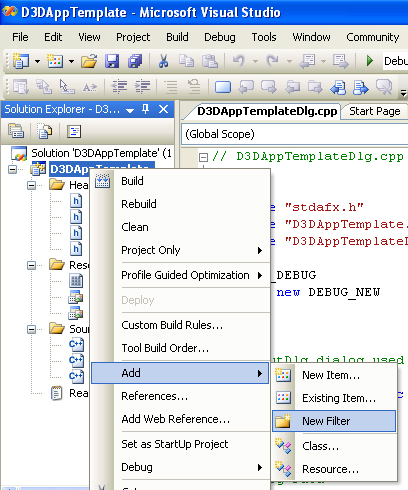The height and width of the screenshot is (490, 408).
Task: Open the Edit menu
Action: (x=53, y=37)
